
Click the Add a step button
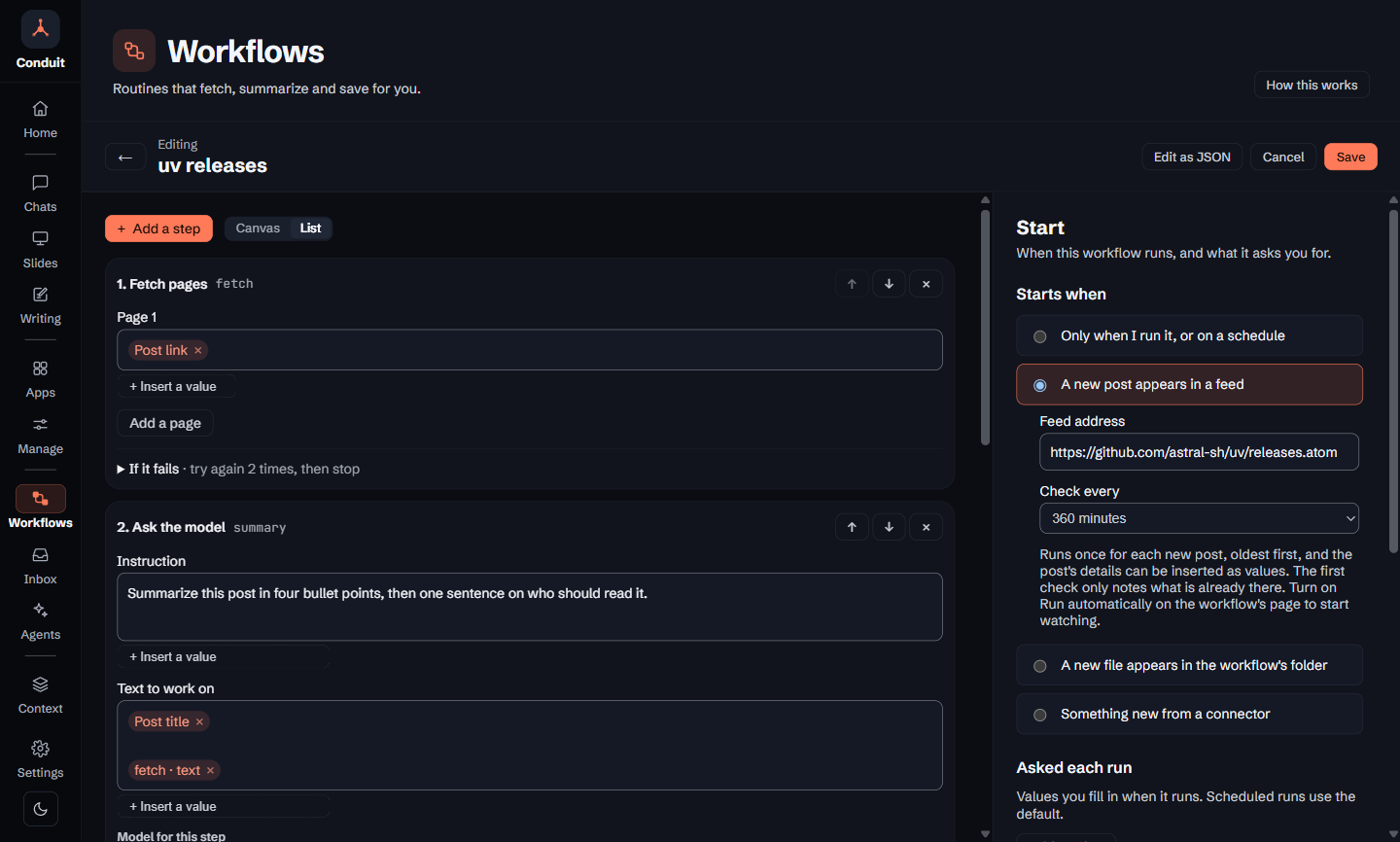[x=158, y=228]
